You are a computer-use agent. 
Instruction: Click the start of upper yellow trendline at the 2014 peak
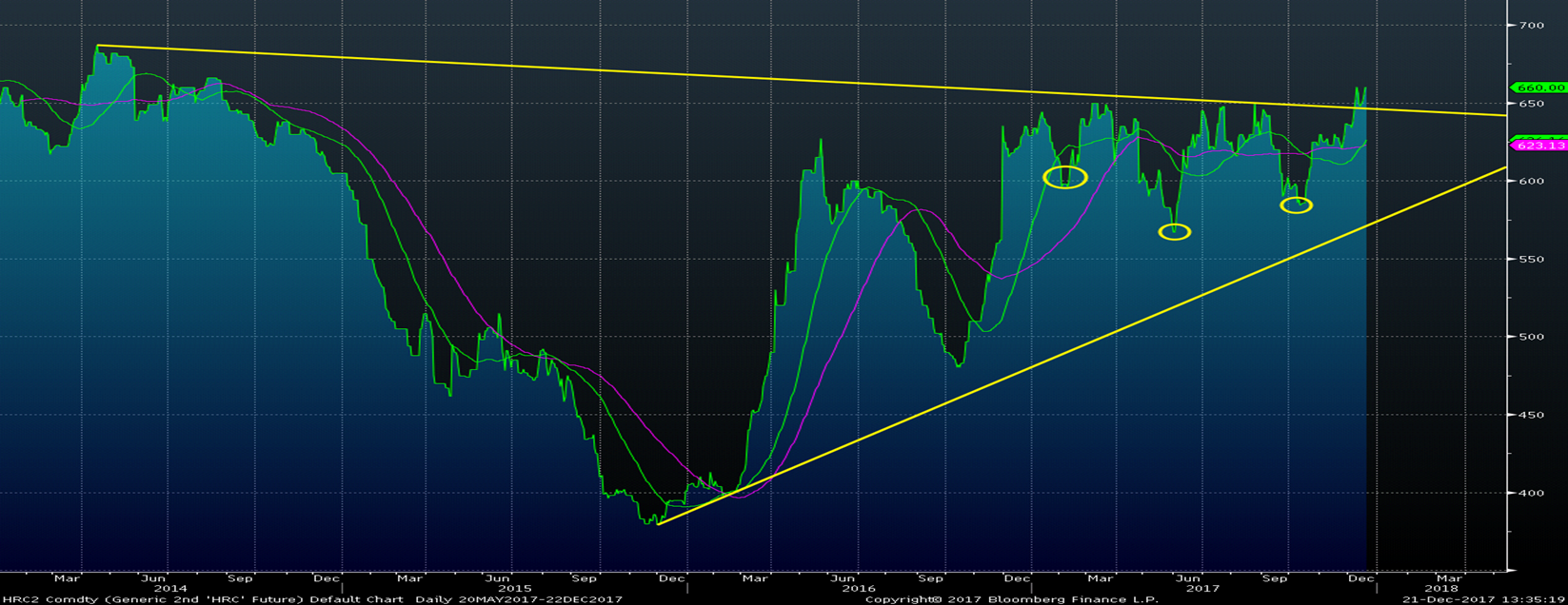98,46
